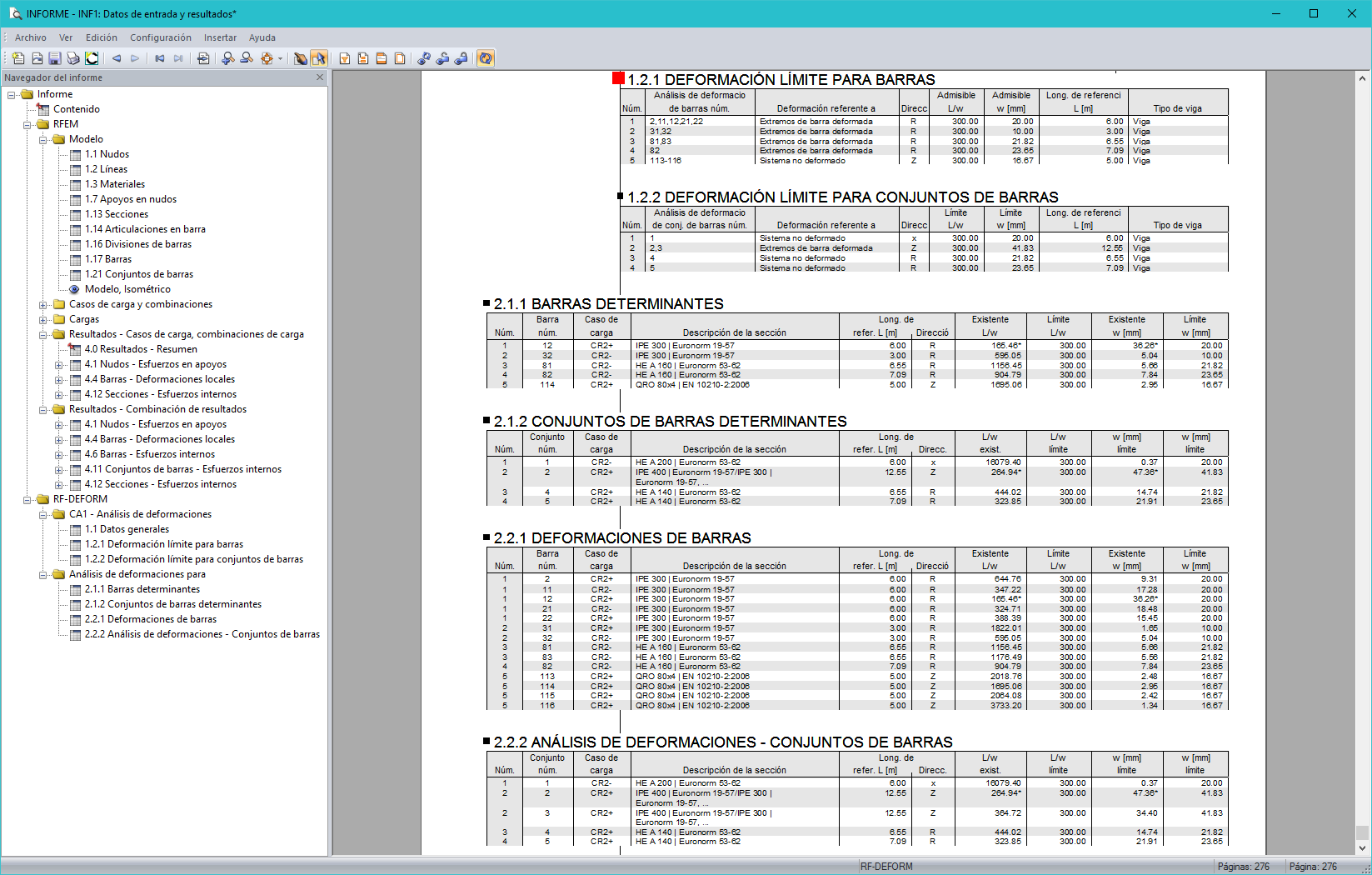
Task: Select Modelo, Isométrico tree item
Action: (127, 289)
